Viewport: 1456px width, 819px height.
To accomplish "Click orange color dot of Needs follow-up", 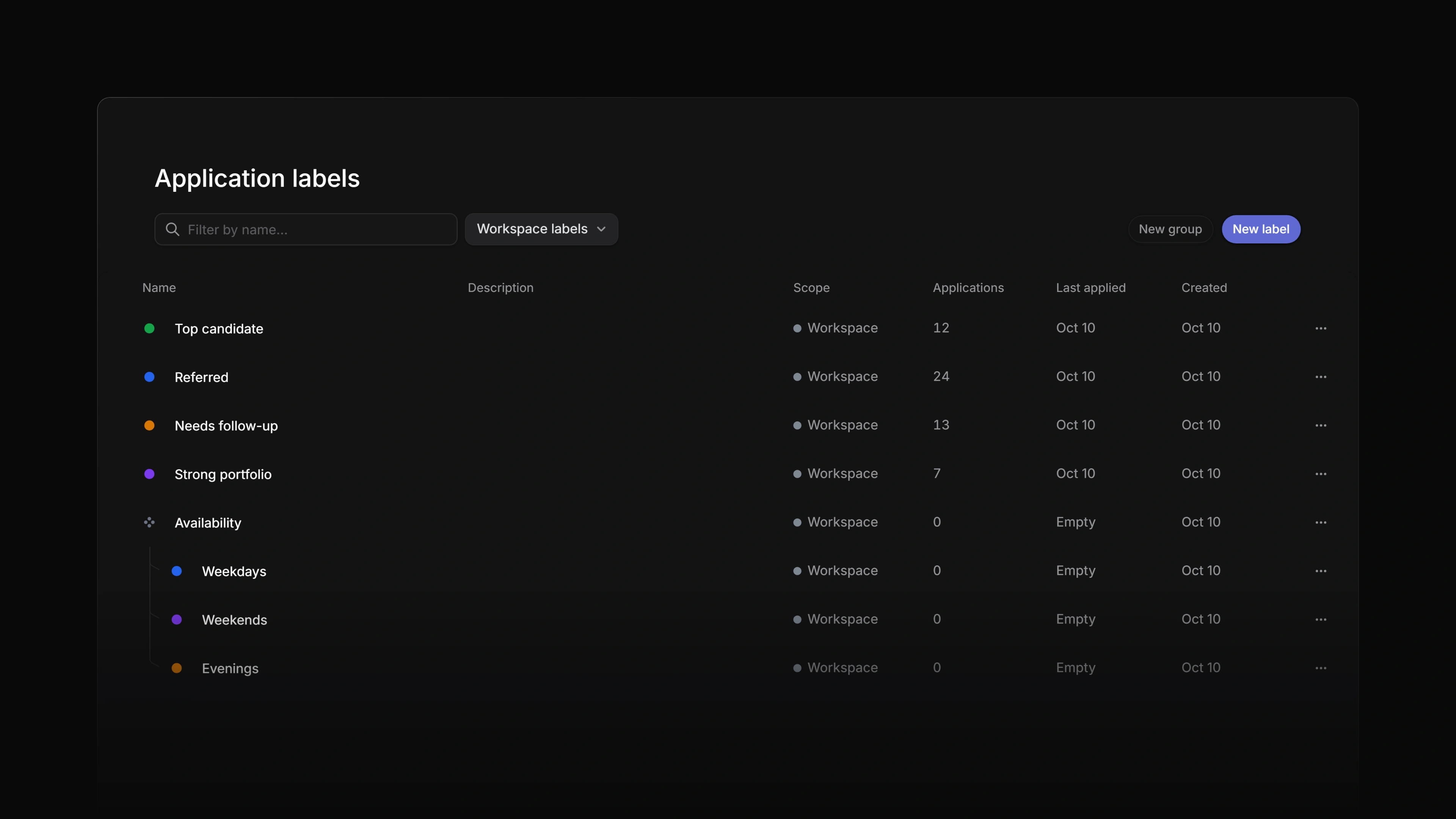I will click(x=149, y=425).
